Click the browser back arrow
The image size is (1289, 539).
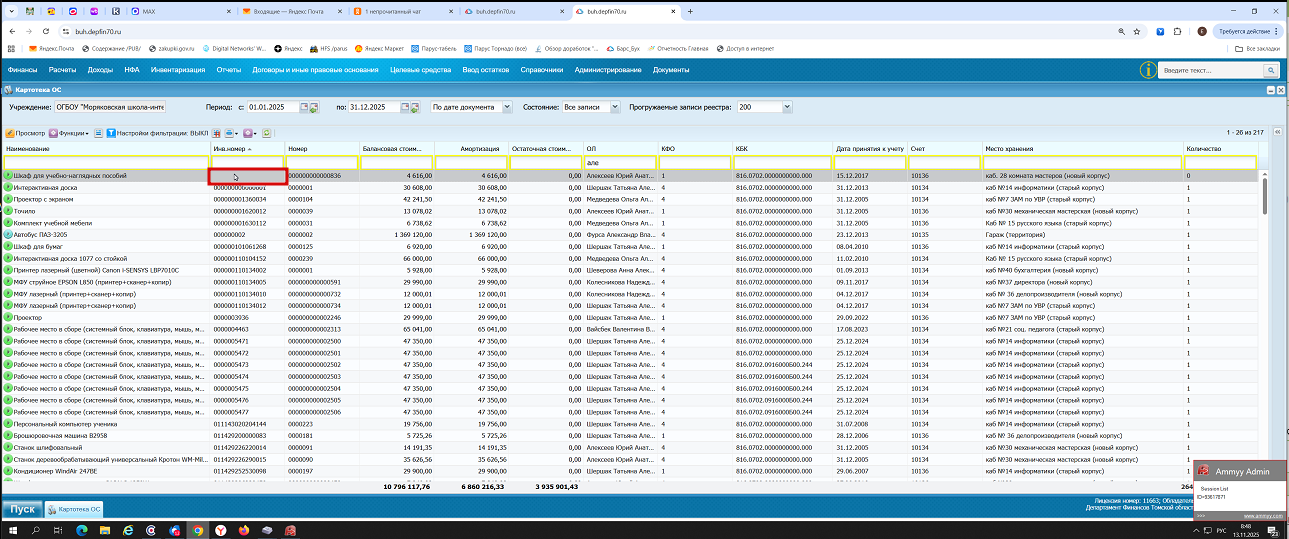point(10,31)
